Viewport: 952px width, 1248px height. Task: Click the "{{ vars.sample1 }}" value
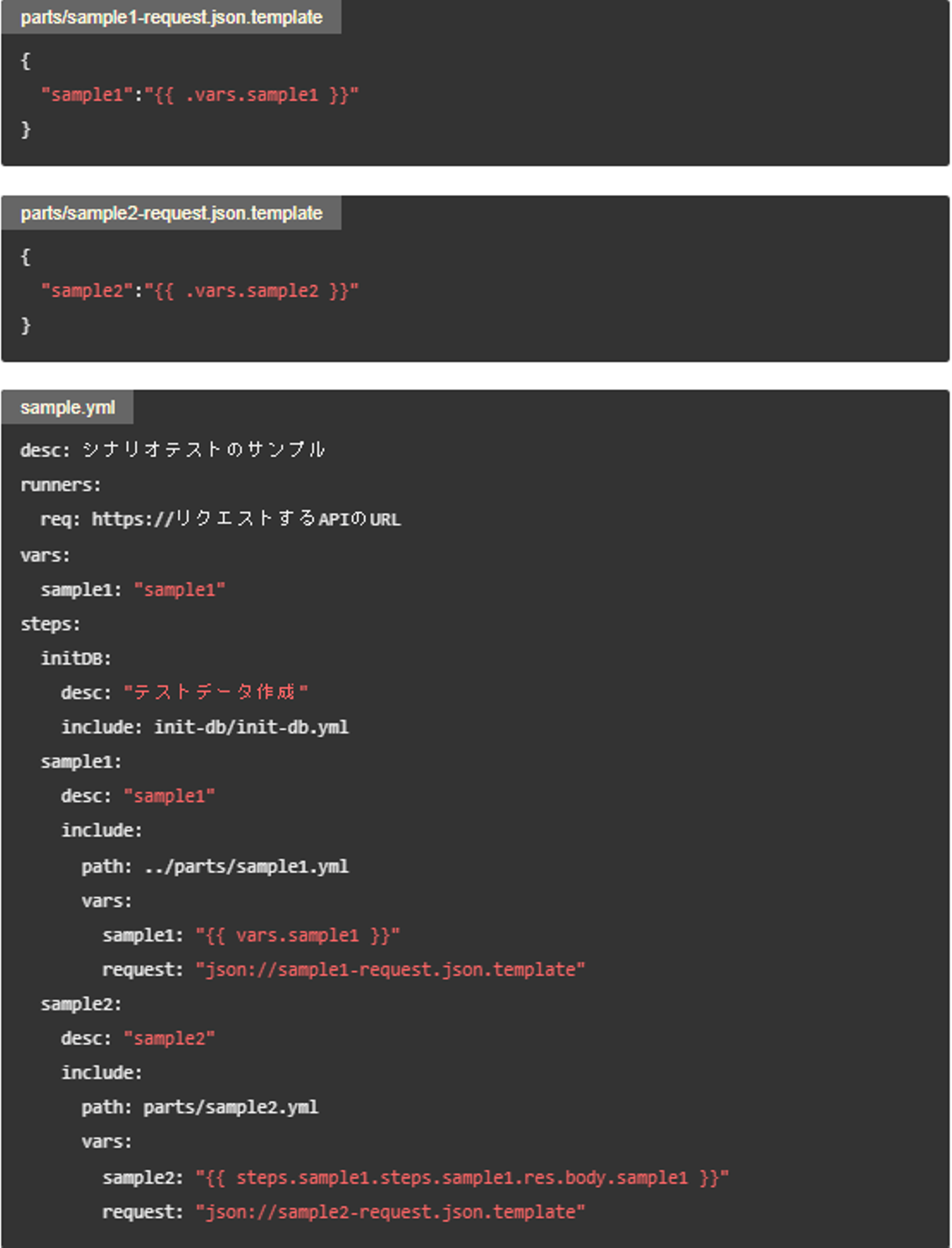tap(297, 936)
